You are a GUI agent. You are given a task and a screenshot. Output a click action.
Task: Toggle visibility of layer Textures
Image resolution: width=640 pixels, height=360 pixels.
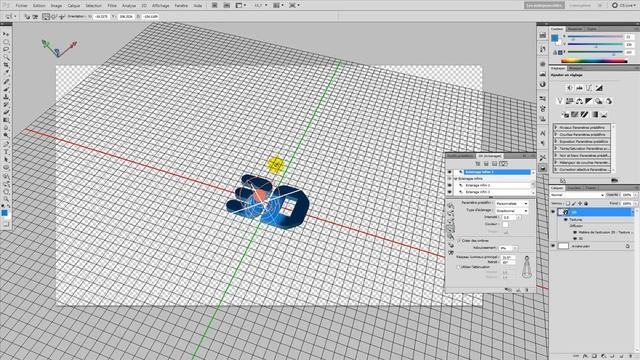click(x=566, y=220)
